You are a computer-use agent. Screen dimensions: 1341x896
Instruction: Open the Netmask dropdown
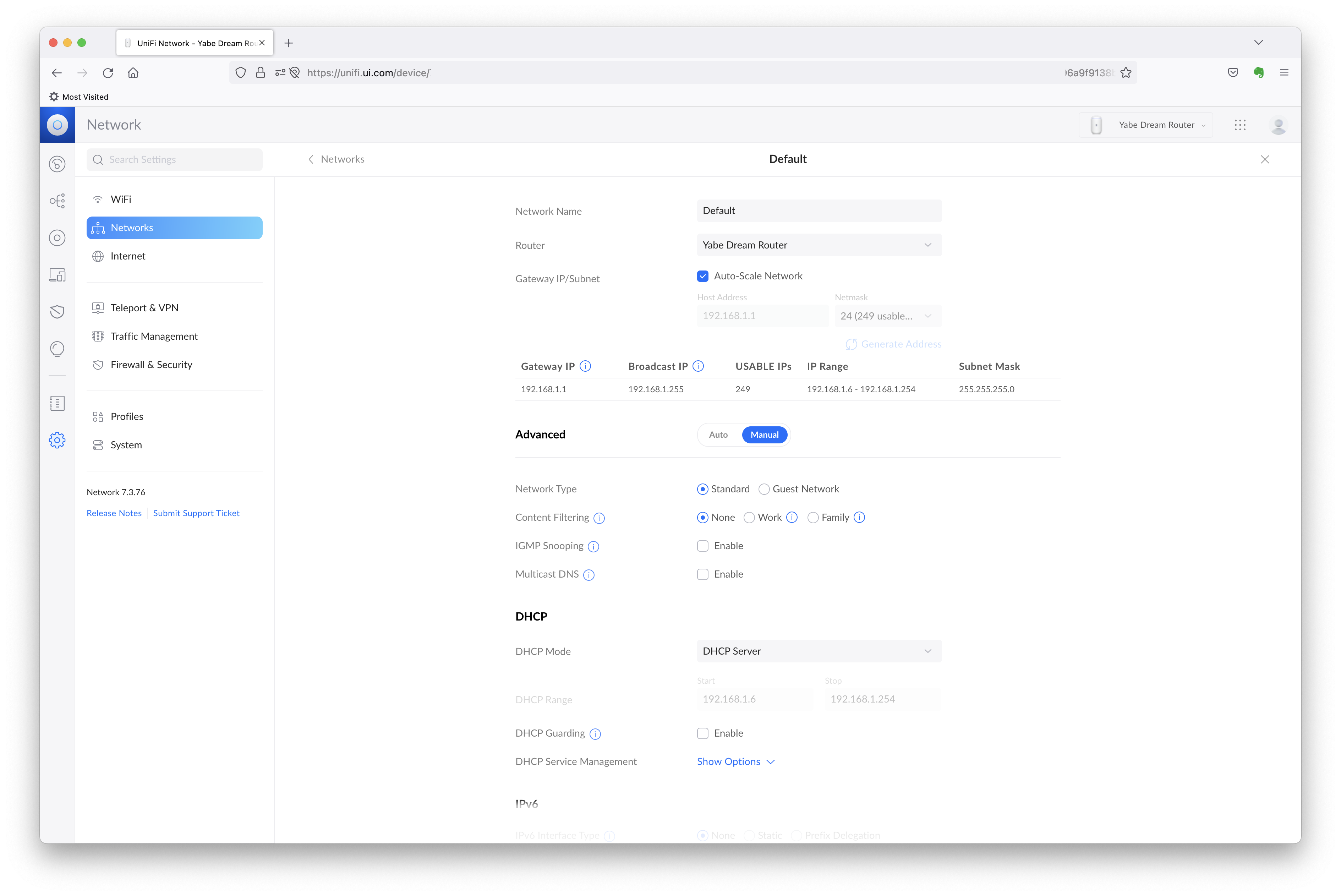click(887, 316)
